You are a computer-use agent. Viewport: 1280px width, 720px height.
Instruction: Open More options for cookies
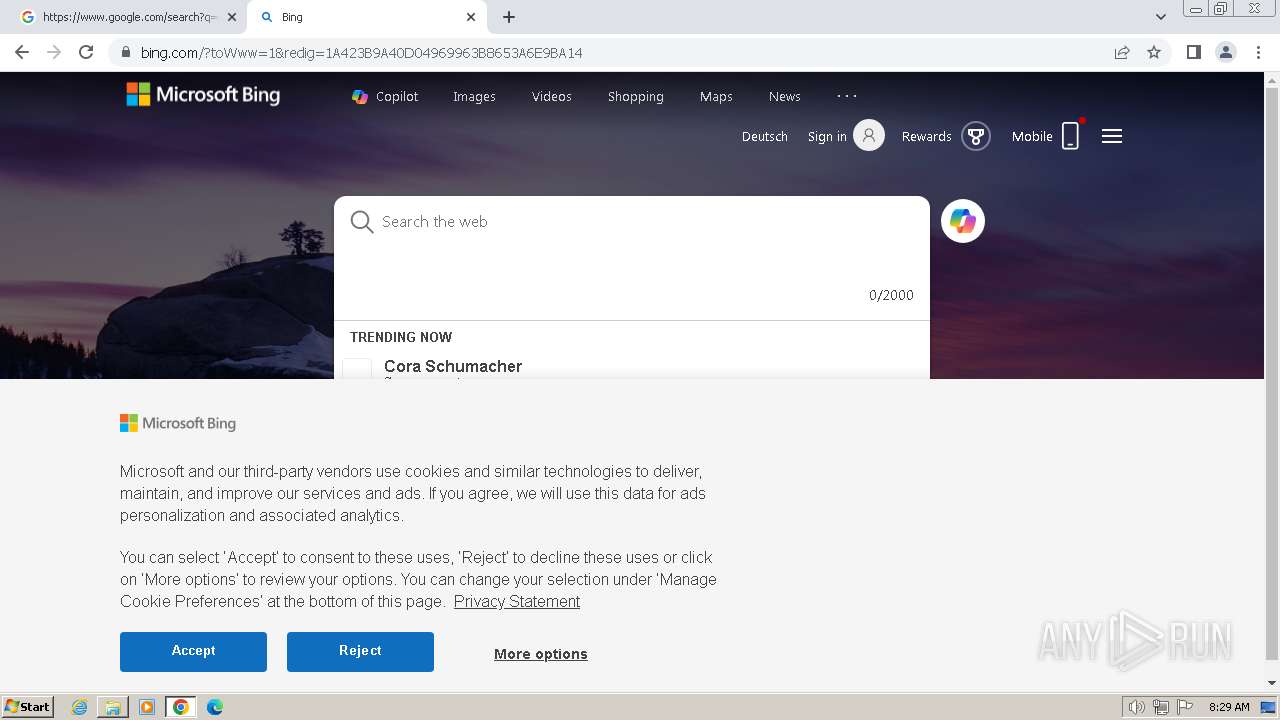coord(541,654)
